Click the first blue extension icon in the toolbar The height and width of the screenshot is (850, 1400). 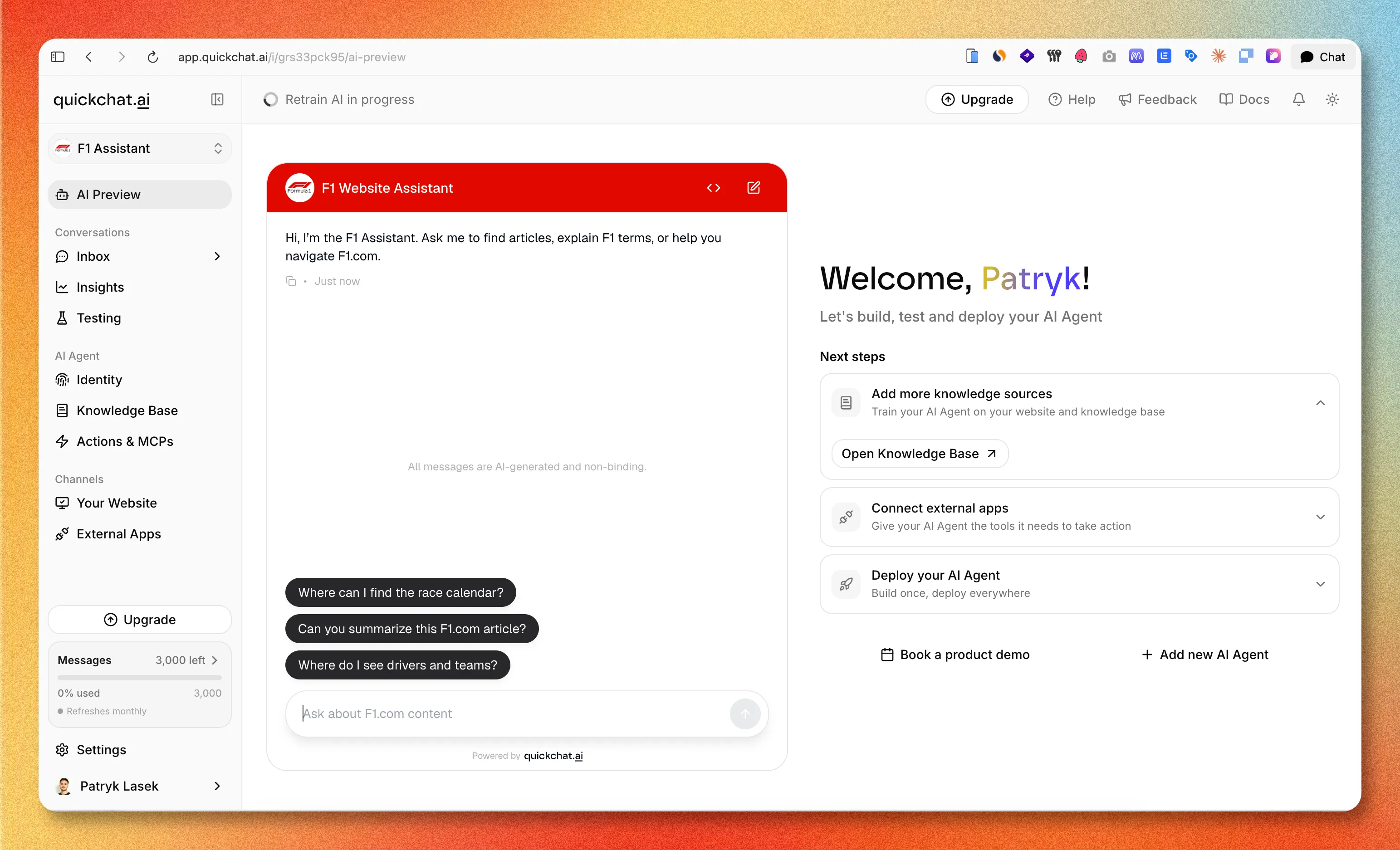coord(972,56)
